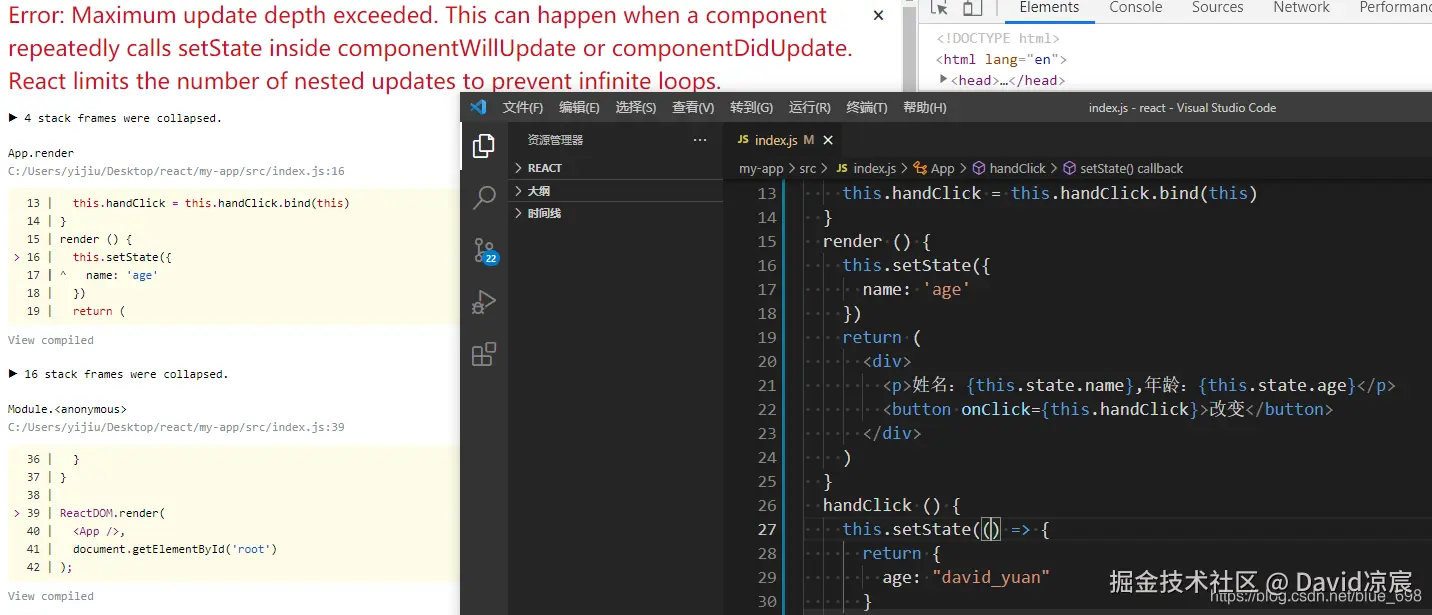Viewport: 1432px width, 615px height.
Task: Click the button onClick line in editor
Action: (x=1107, y=409)
